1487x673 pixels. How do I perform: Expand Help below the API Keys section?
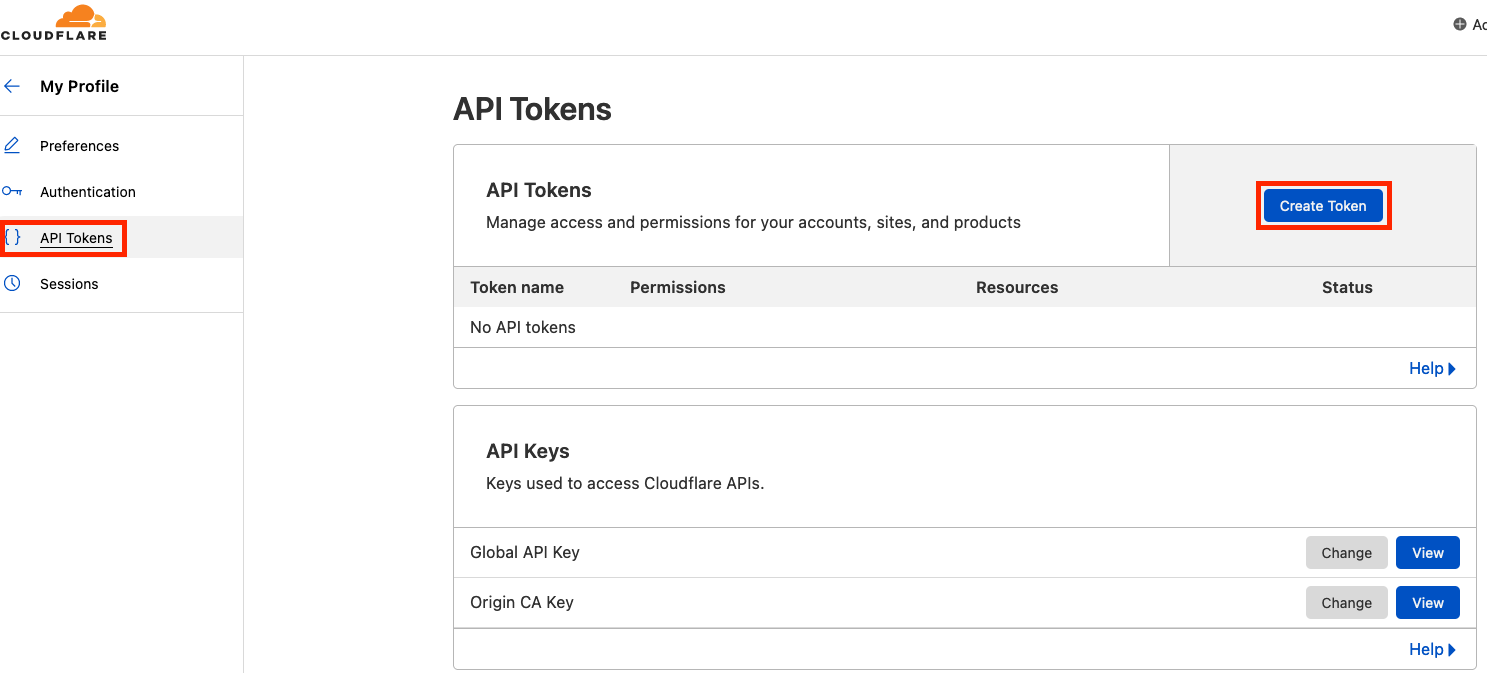click(1428, 649)
